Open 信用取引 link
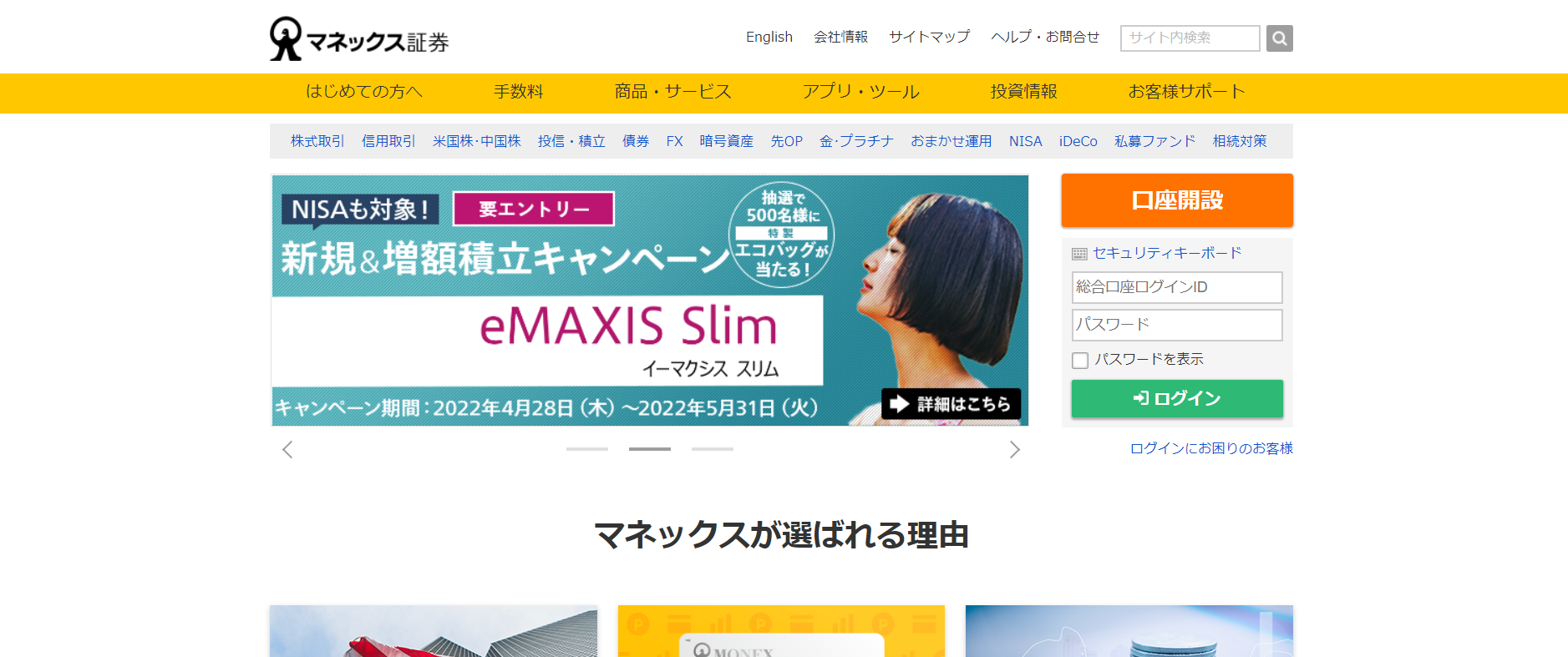Image resolution: width=1568 pixels, height=657 pixels. 388,141
